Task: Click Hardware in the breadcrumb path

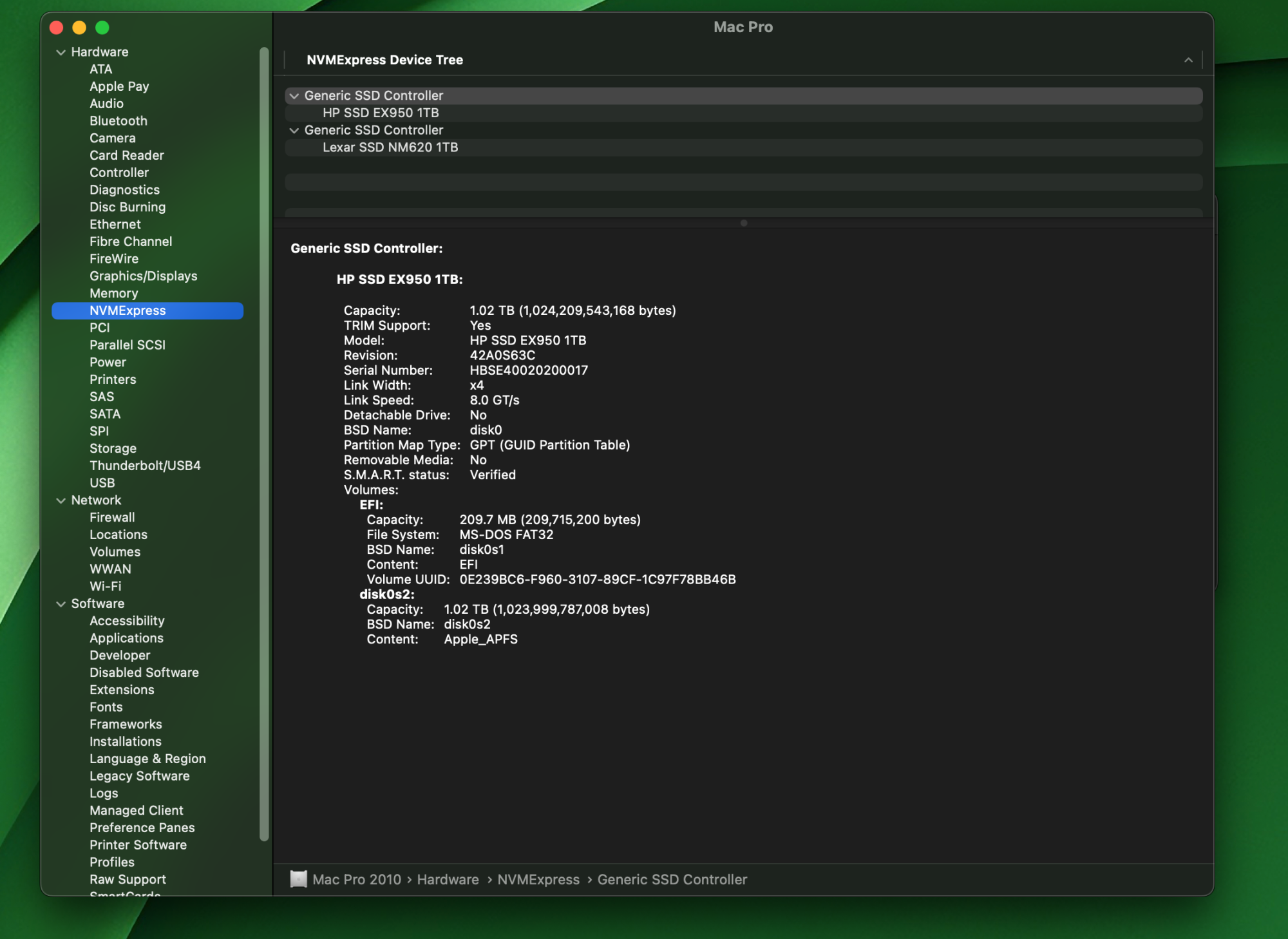Action: [448, 878]
